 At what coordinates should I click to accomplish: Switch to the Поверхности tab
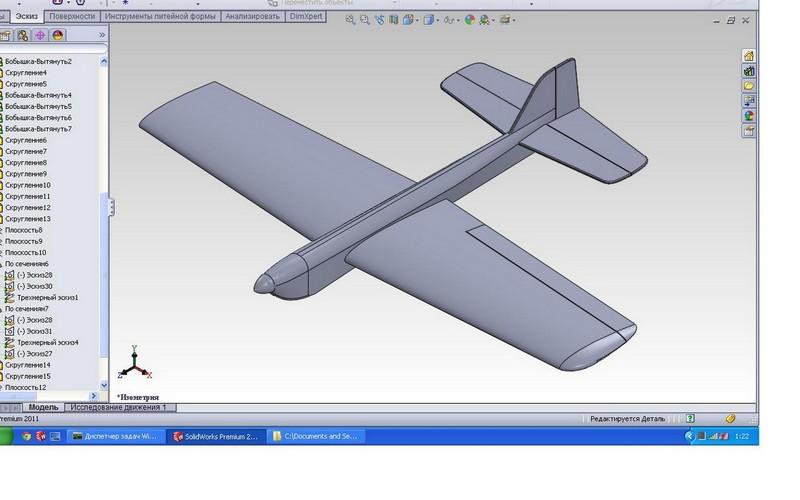click(x=72, y=17)
